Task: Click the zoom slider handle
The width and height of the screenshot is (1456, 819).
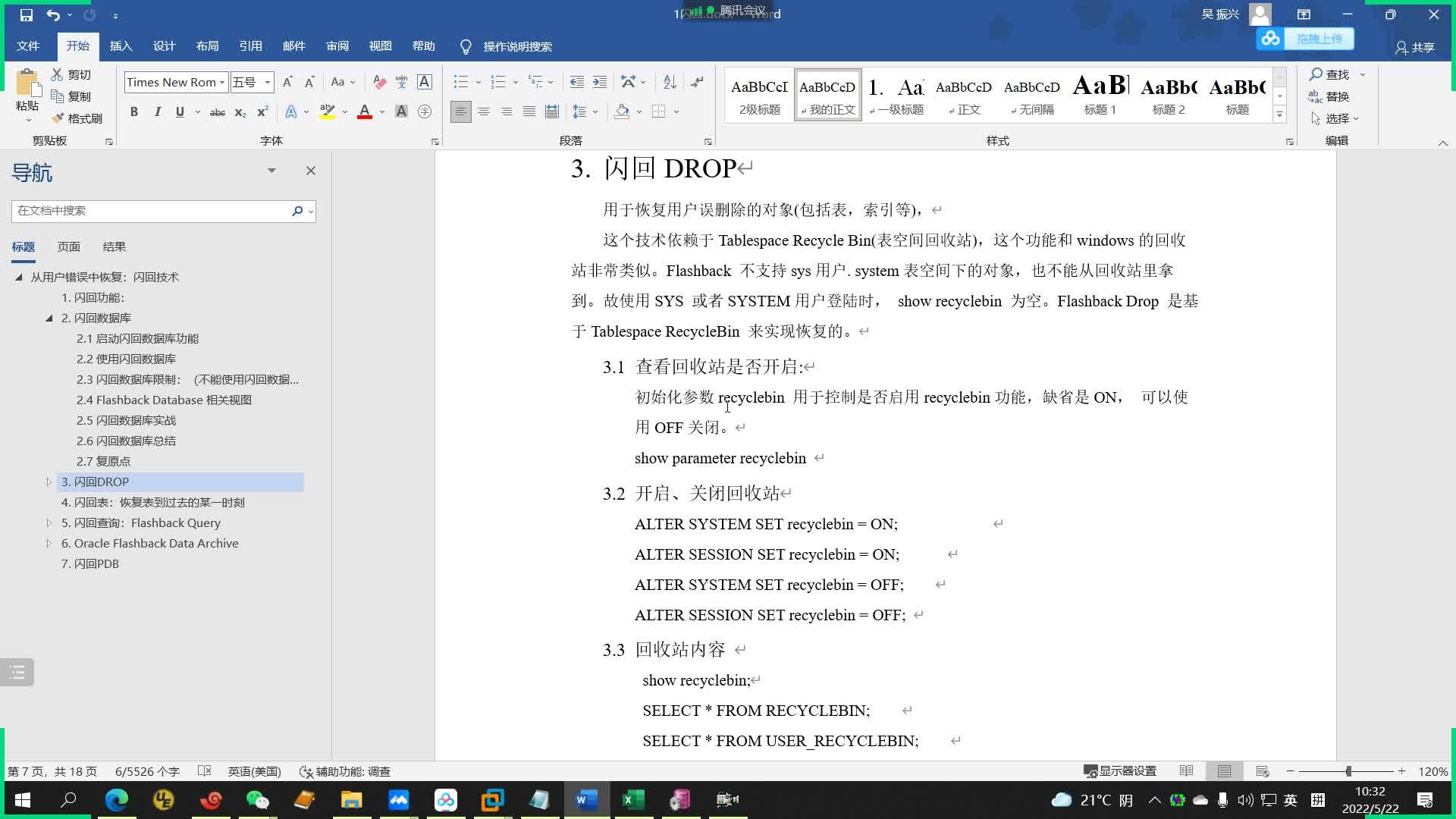Action: click(x=1348, y=771)
